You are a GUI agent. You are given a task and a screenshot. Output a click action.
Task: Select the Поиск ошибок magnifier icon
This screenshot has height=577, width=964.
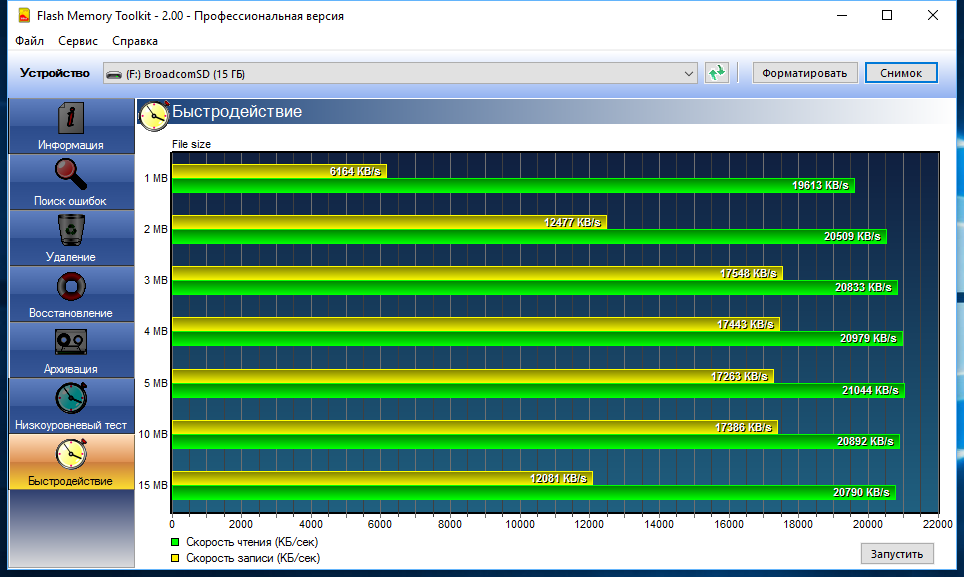(x=71, y=173)
